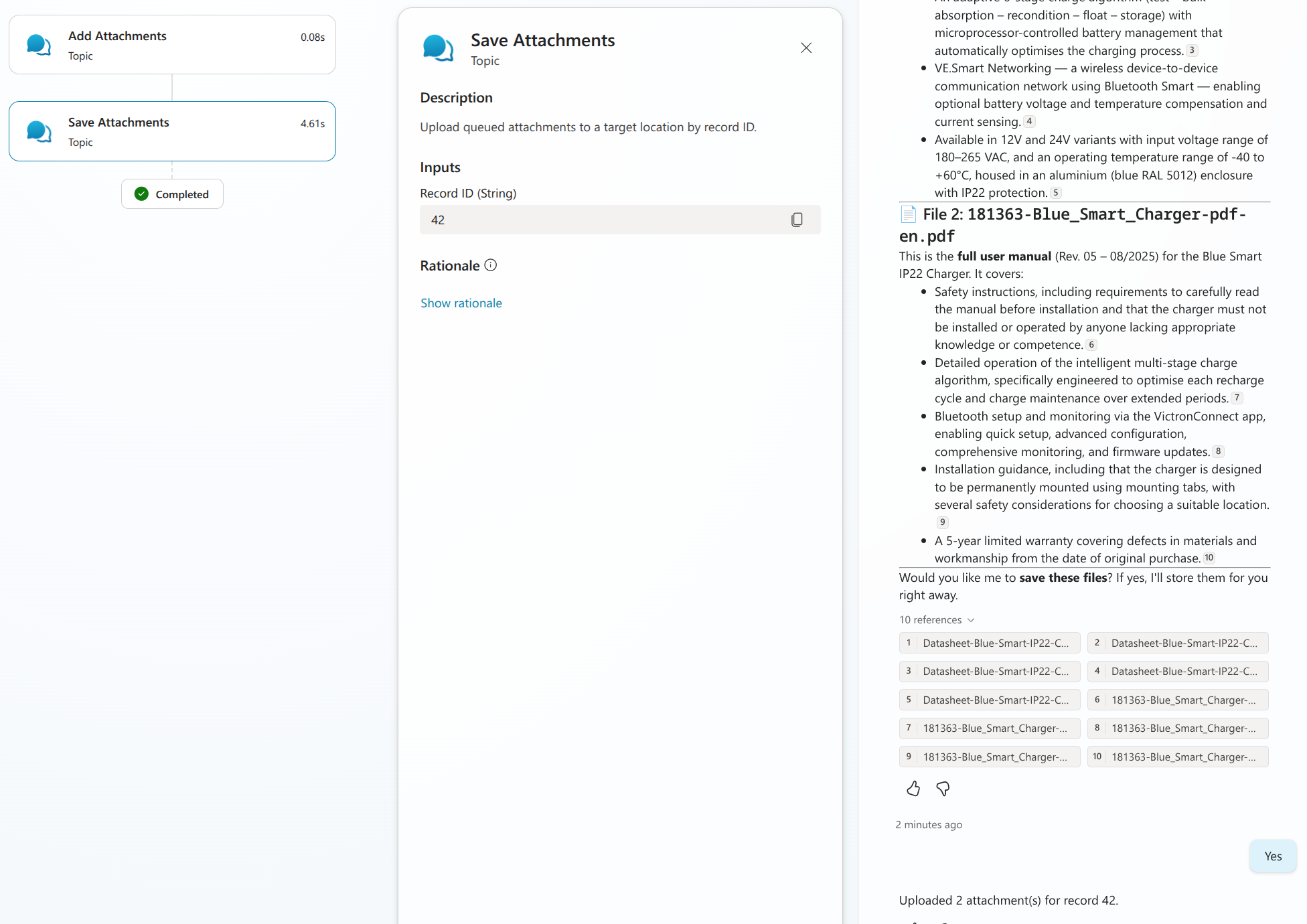The image size is (1307, 924).
Task: Click the '2 minutes ago' timestamp
Action: click(x=929, y=825)
